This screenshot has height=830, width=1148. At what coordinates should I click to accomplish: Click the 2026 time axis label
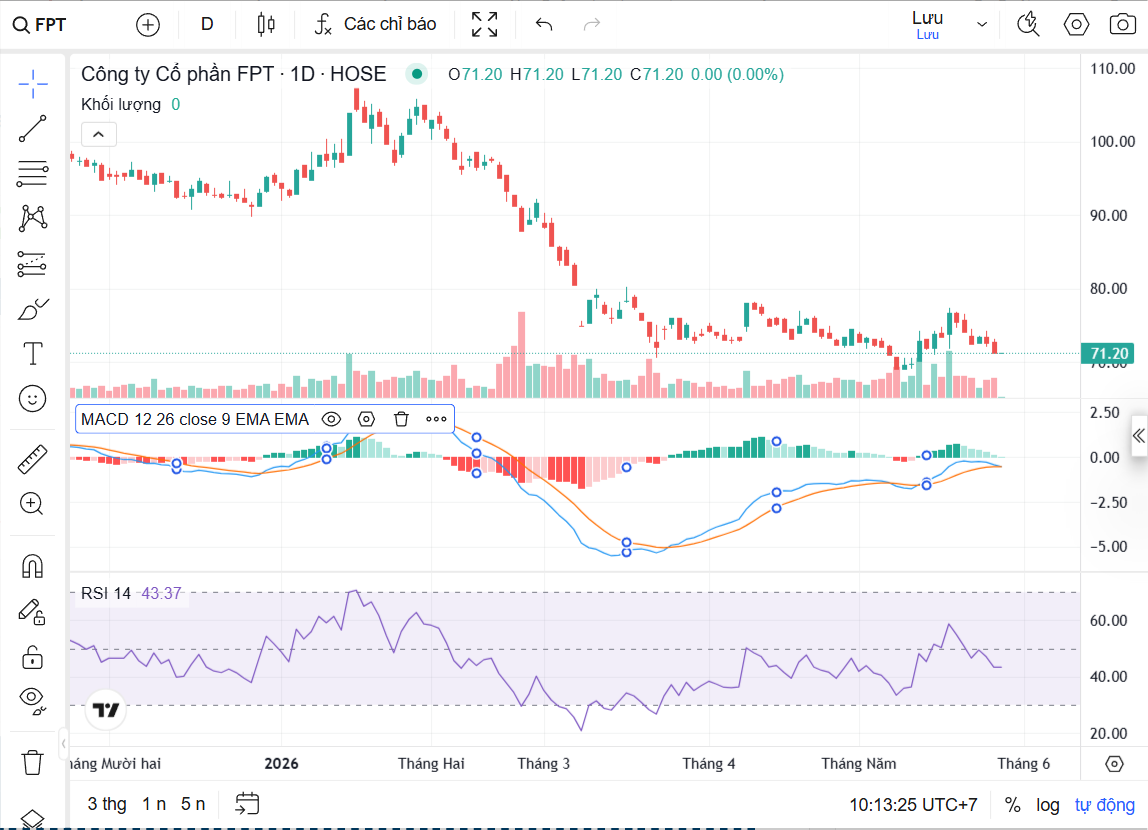click(281, 764)
